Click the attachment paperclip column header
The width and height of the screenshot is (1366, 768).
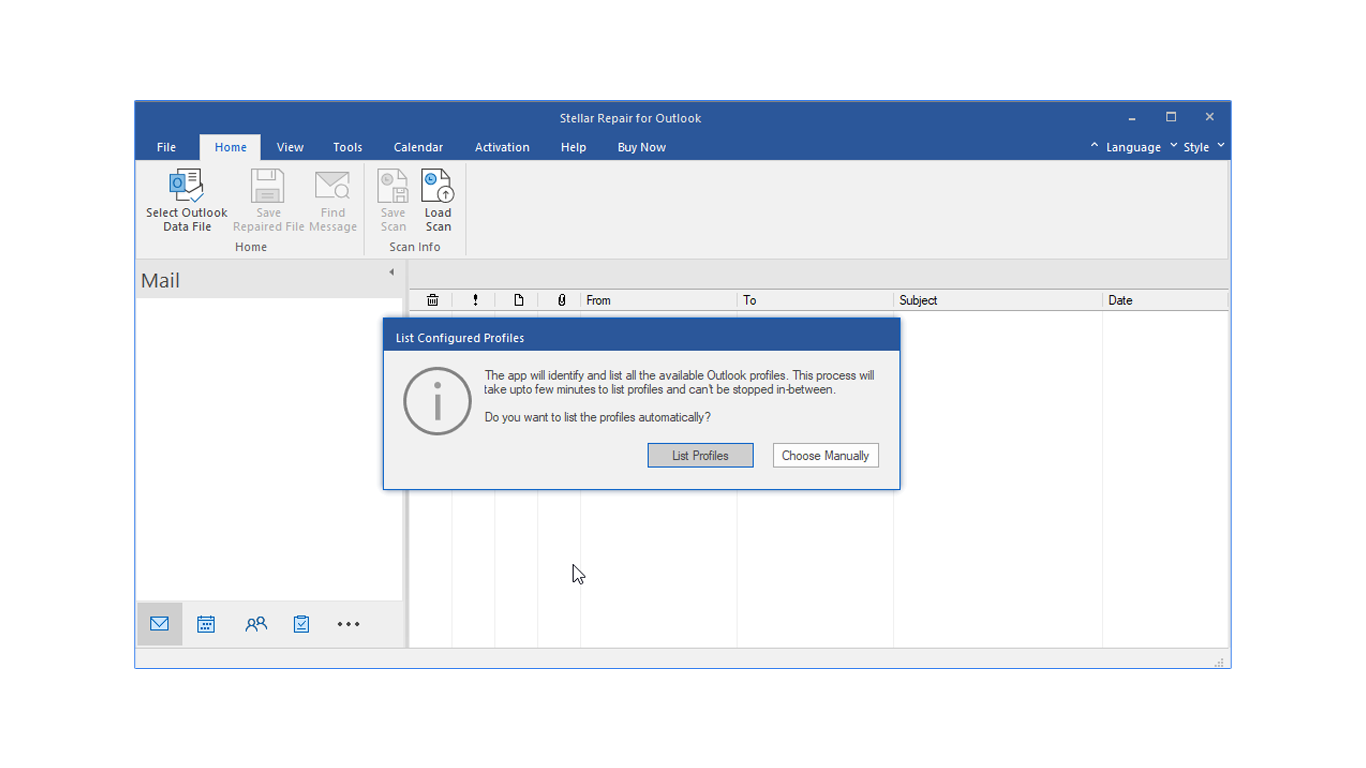tap(561, 300)
